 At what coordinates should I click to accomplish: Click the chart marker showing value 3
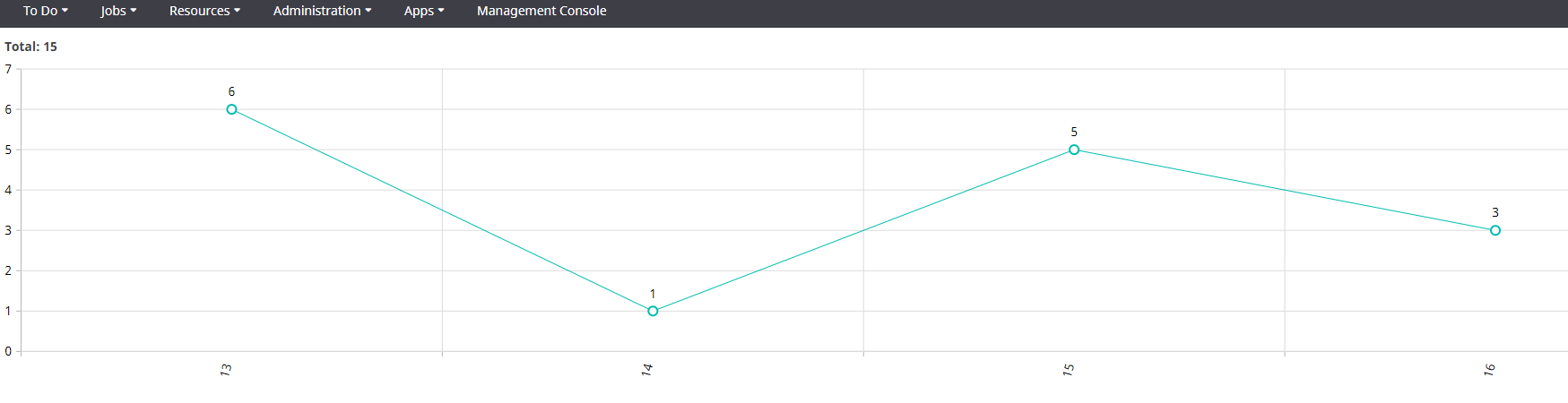tap(1494, 230)
